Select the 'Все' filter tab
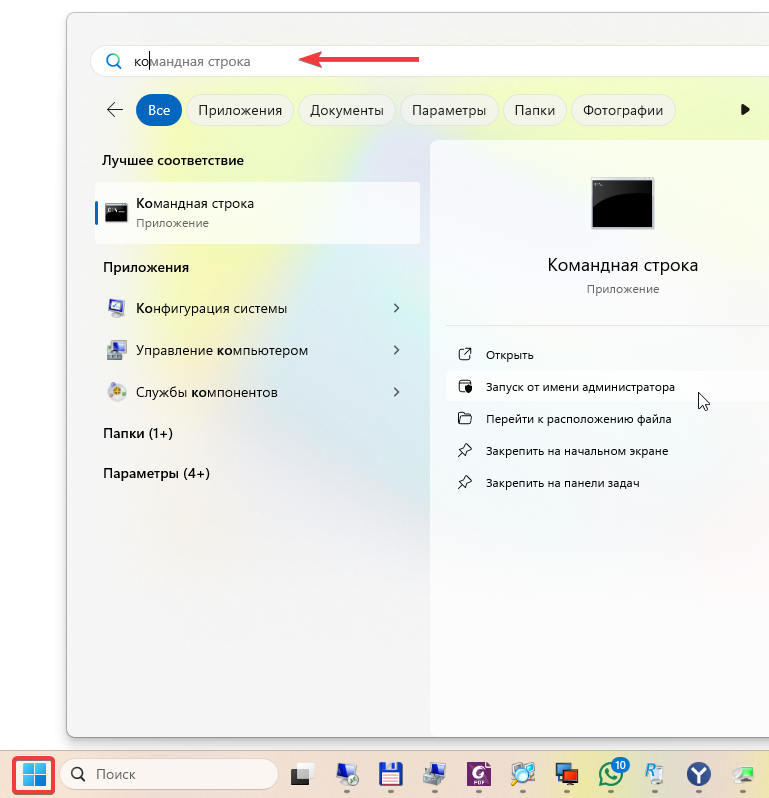 coord(159,110)
